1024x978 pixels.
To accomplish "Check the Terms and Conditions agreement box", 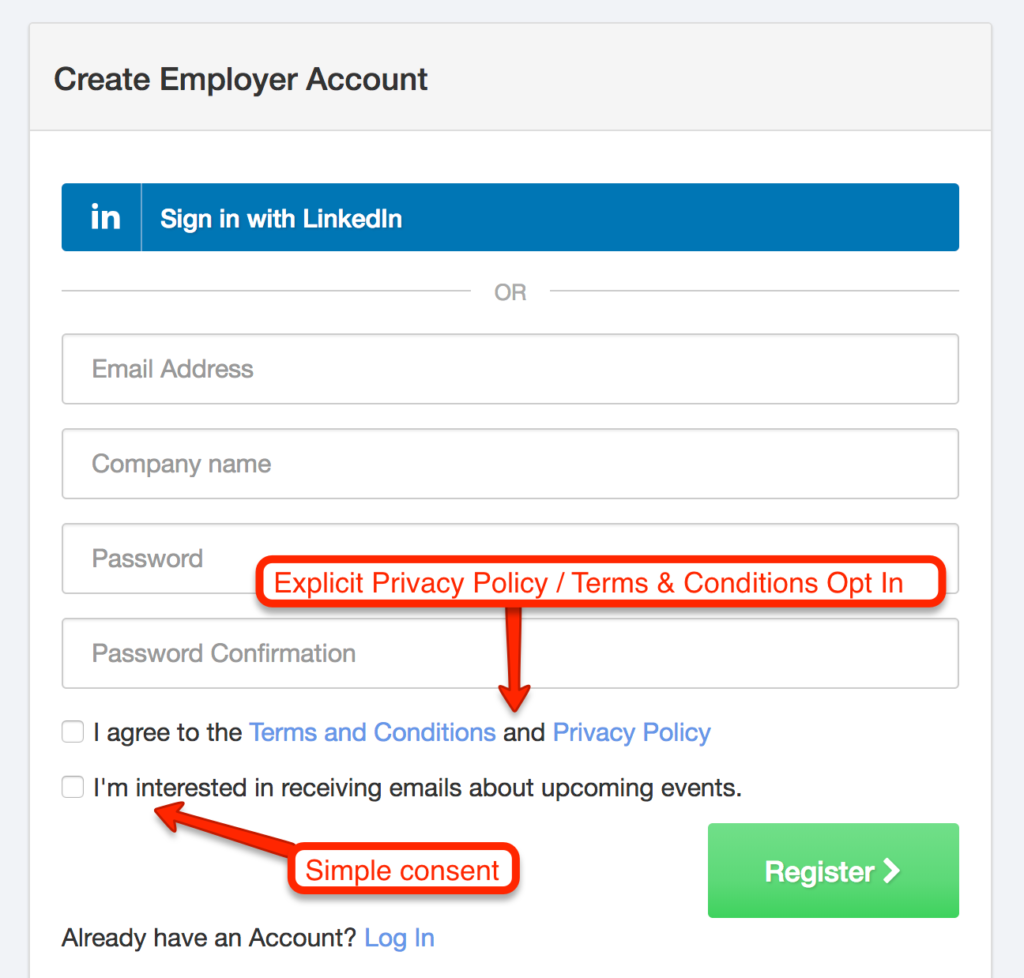I will click(72, 732).
